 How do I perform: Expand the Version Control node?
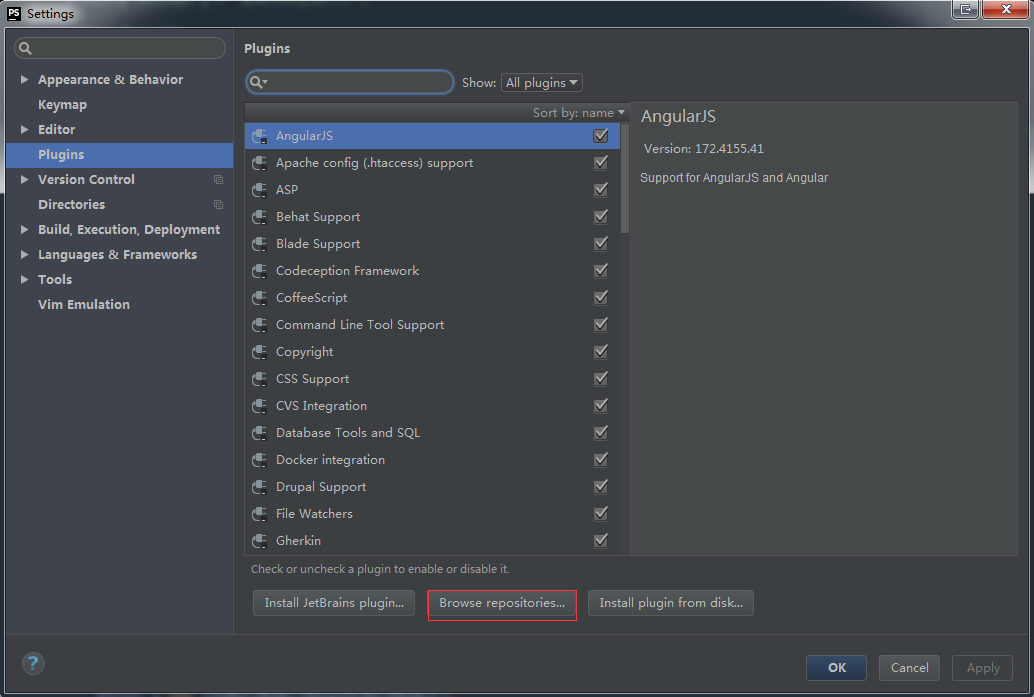(24, 180)
